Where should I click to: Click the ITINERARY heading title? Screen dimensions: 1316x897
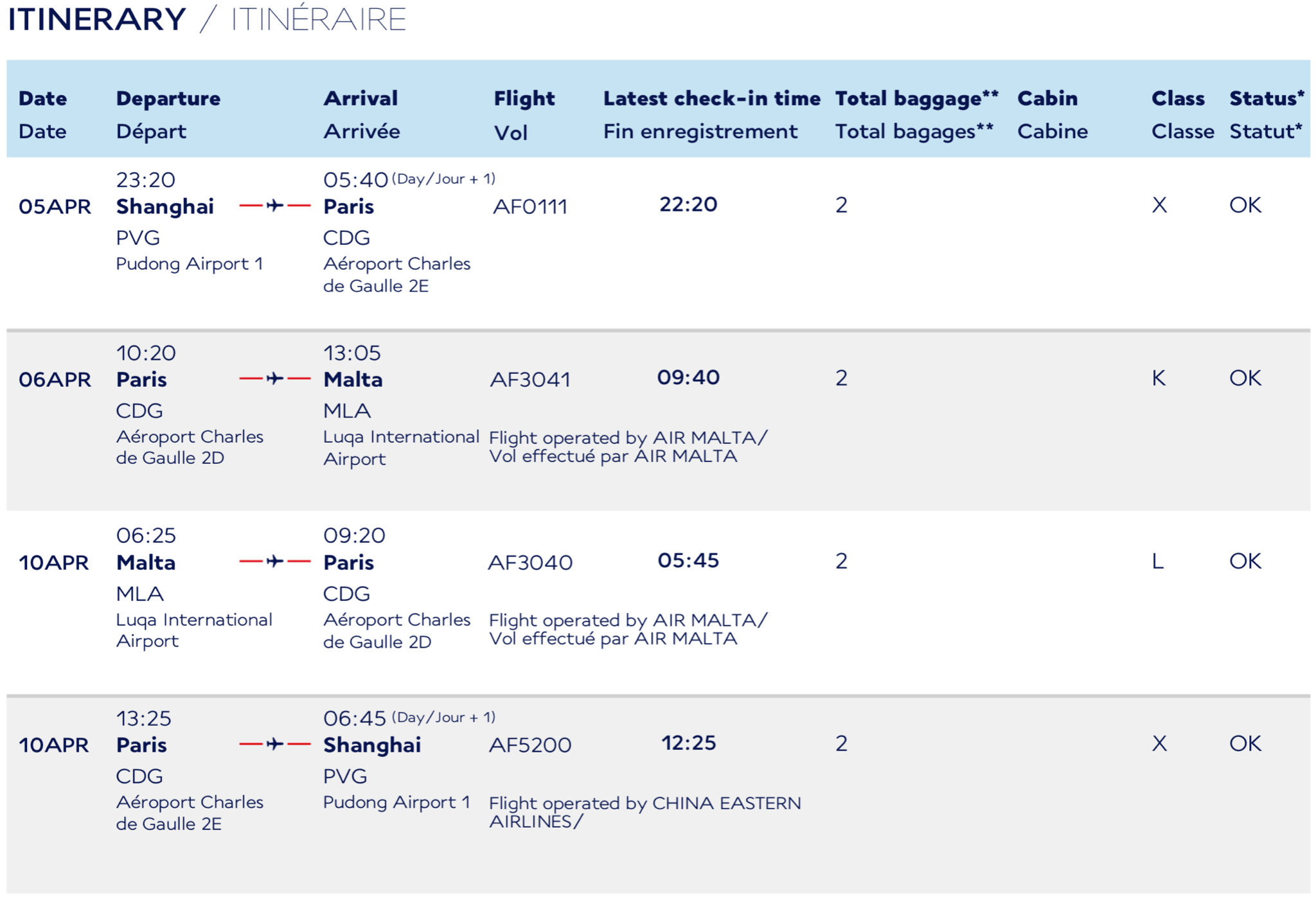click(97, 19)
